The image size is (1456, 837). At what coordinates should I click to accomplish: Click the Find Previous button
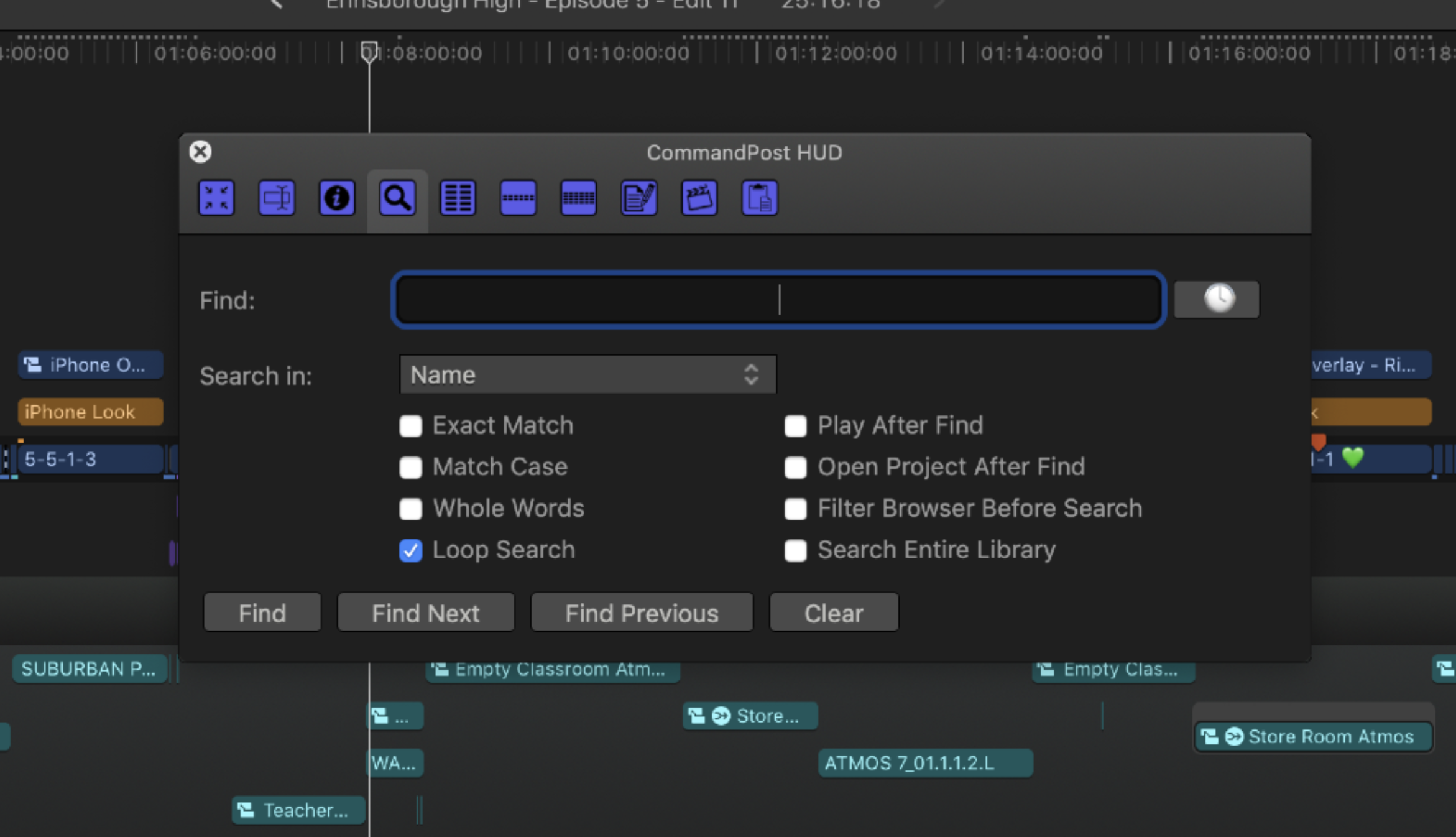(642, 613)
